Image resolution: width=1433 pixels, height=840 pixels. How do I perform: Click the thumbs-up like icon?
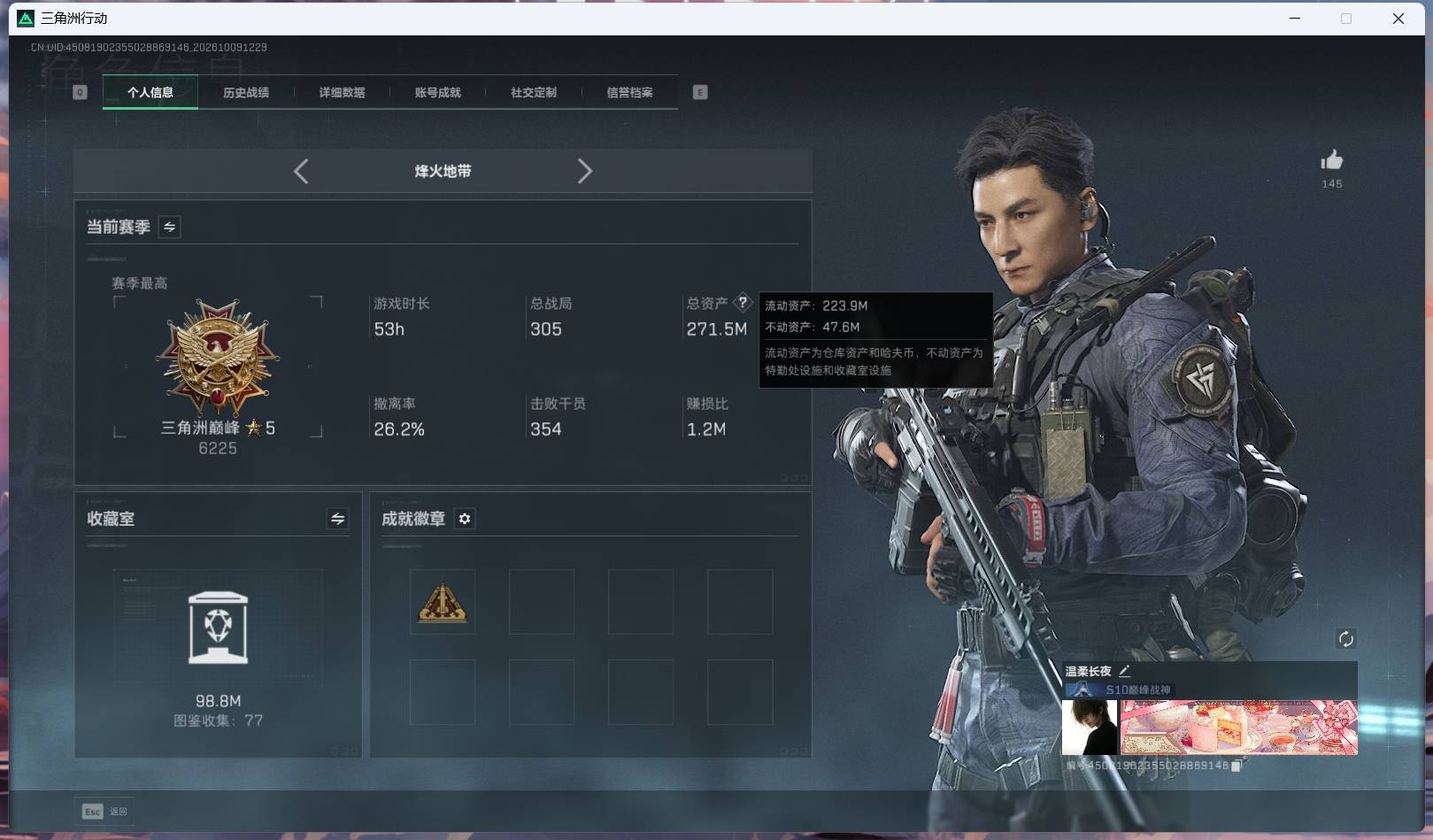[x=1331, y=160]
